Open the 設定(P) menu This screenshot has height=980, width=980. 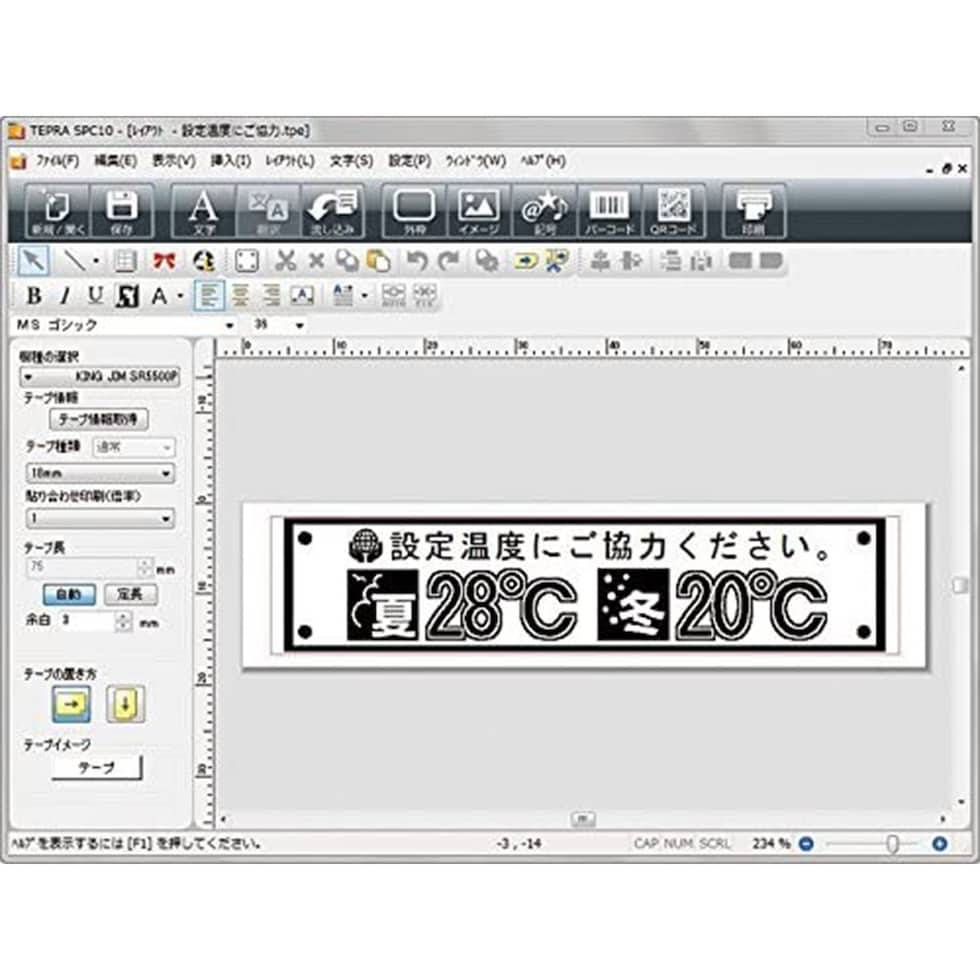[x=409, y=160]
